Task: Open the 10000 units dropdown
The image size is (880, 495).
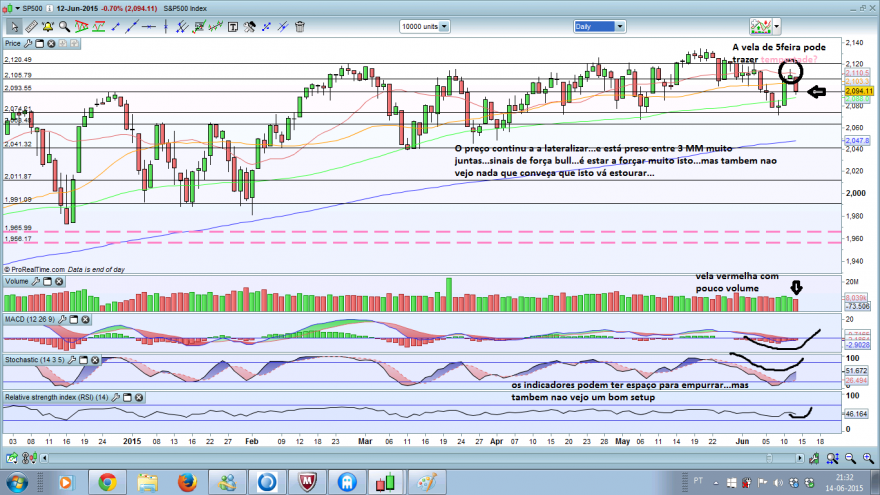Action: click(424, 26)
